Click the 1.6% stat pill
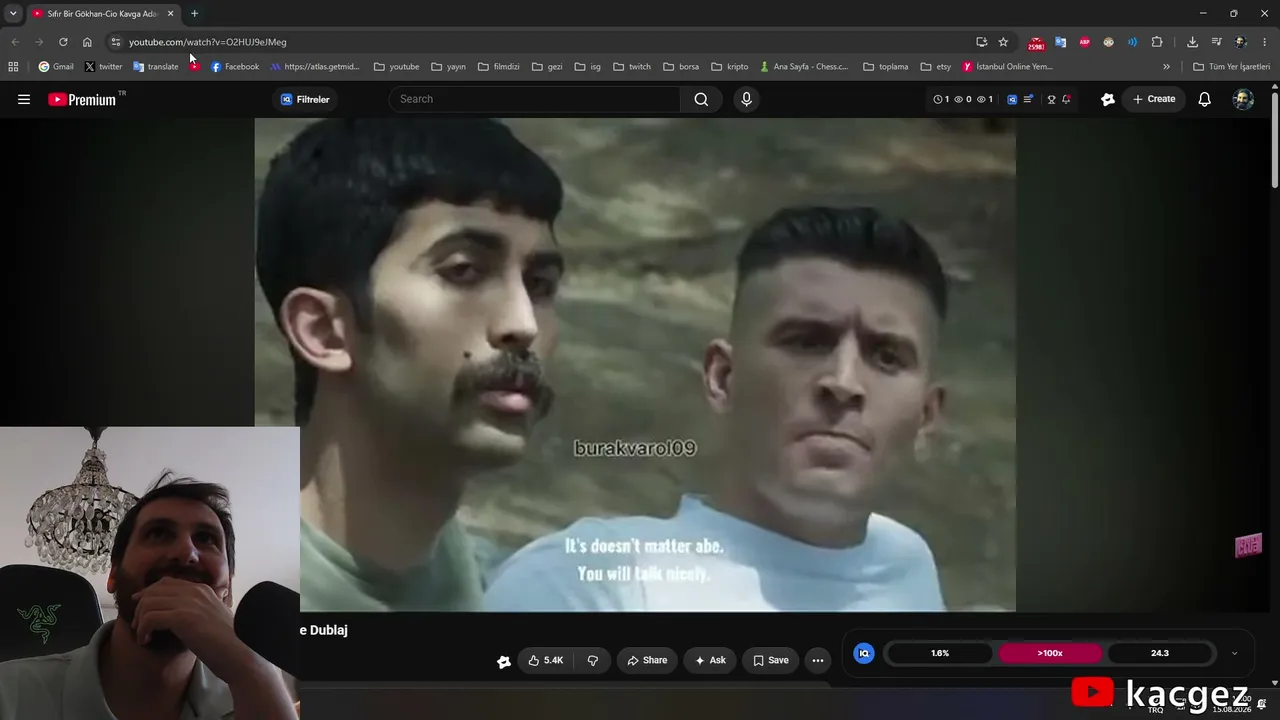The image size is (1280, 720). pos(940,653)
